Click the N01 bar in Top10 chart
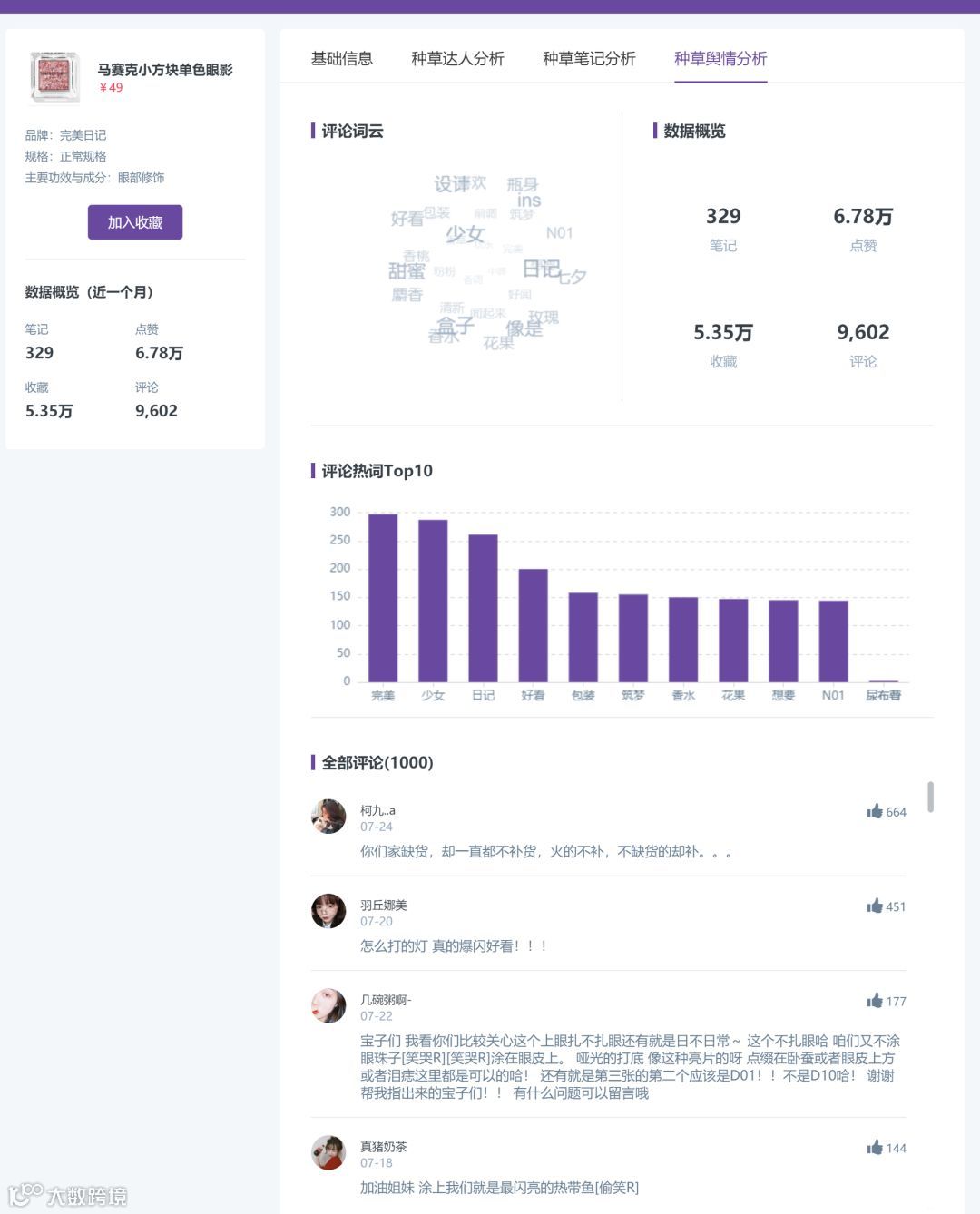 coord(833,641)
